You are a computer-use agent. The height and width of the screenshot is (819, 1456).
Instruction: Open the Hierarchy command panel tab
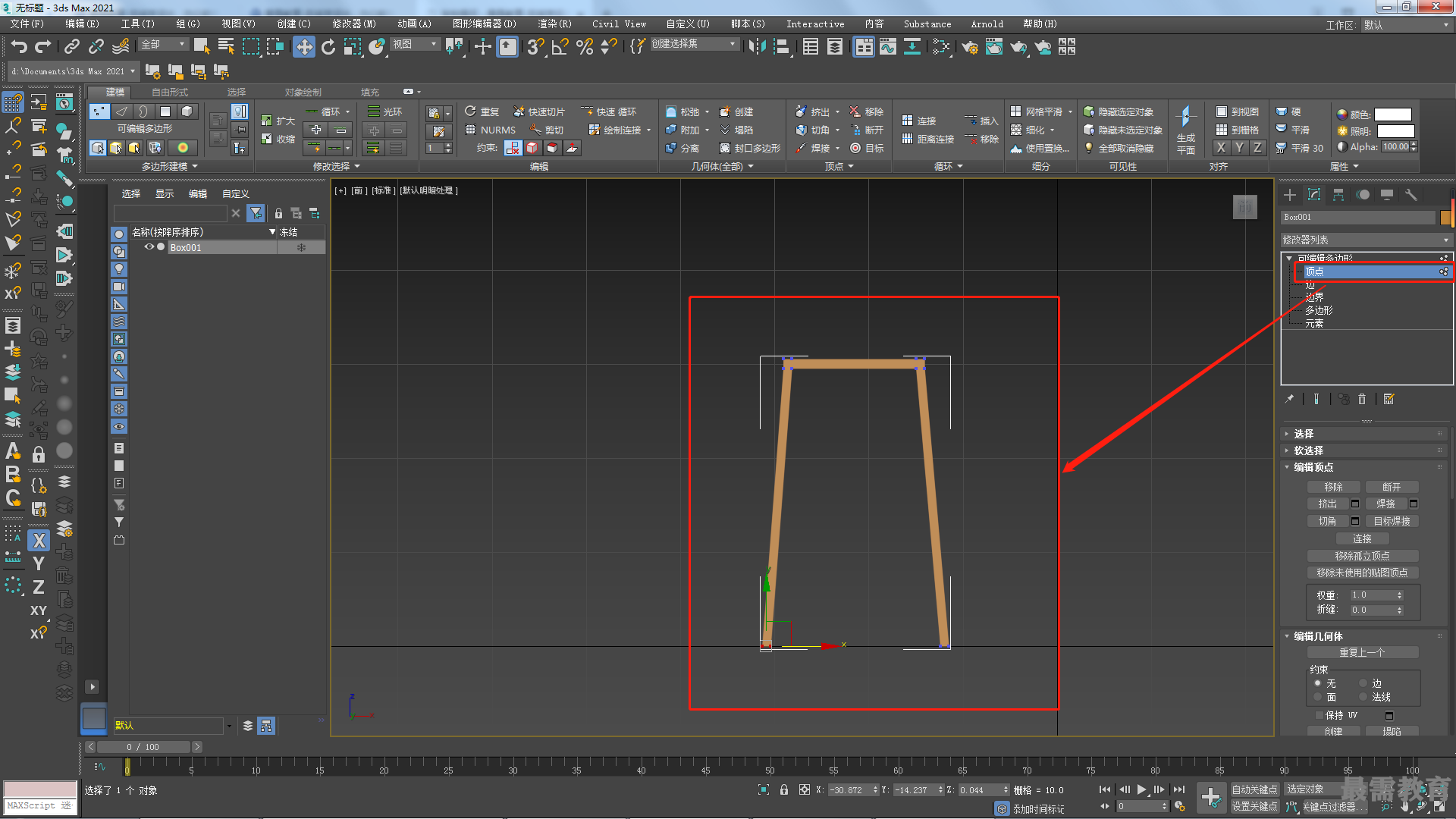(x=1338, y=195)
